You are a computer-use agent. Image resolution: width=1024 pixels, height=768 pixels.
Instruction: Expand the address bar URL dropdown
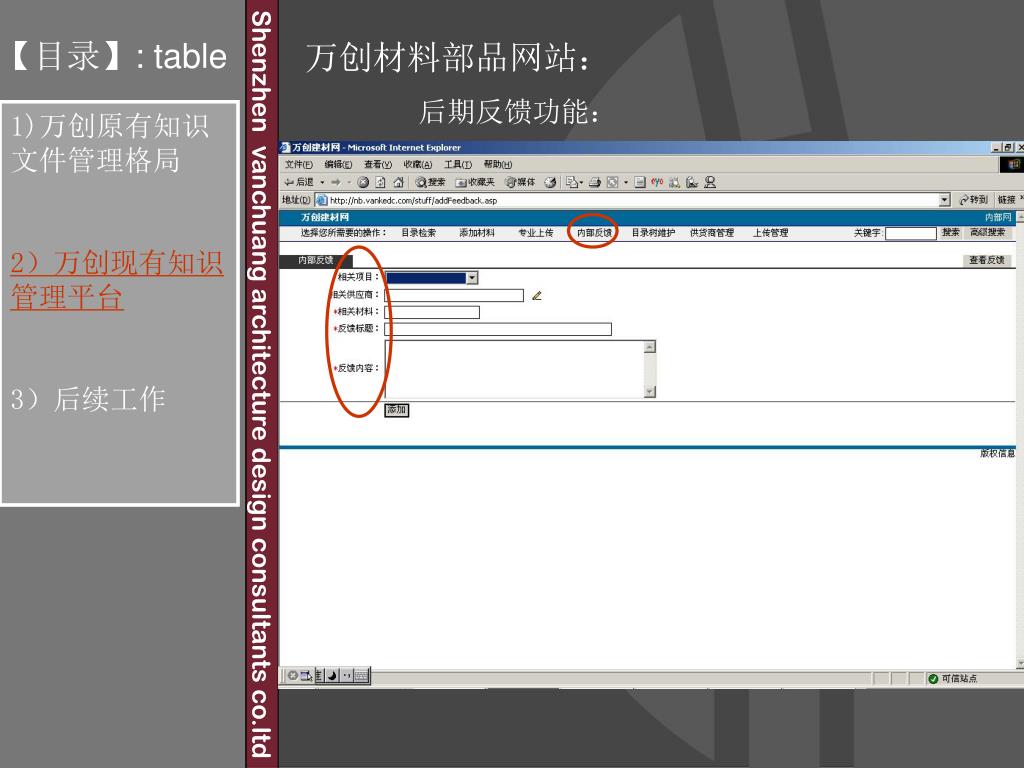tap(944, 200)
